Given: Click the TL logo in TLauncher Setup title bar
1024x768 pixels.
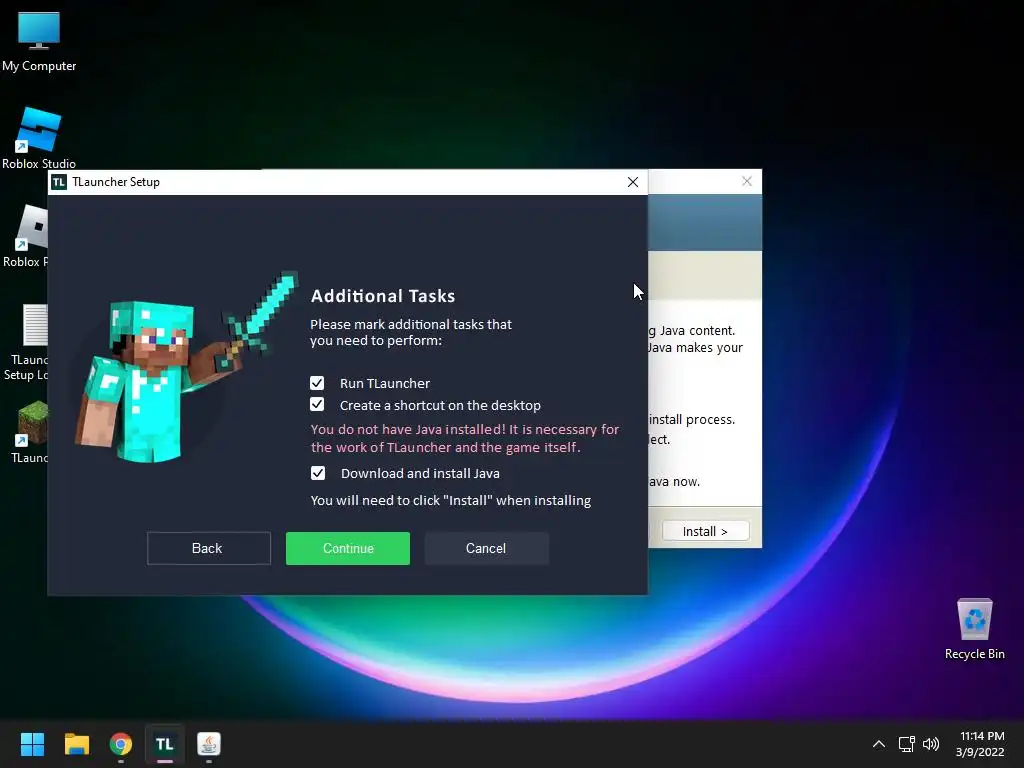Looking at the screenshot, I should click(59, 182).
